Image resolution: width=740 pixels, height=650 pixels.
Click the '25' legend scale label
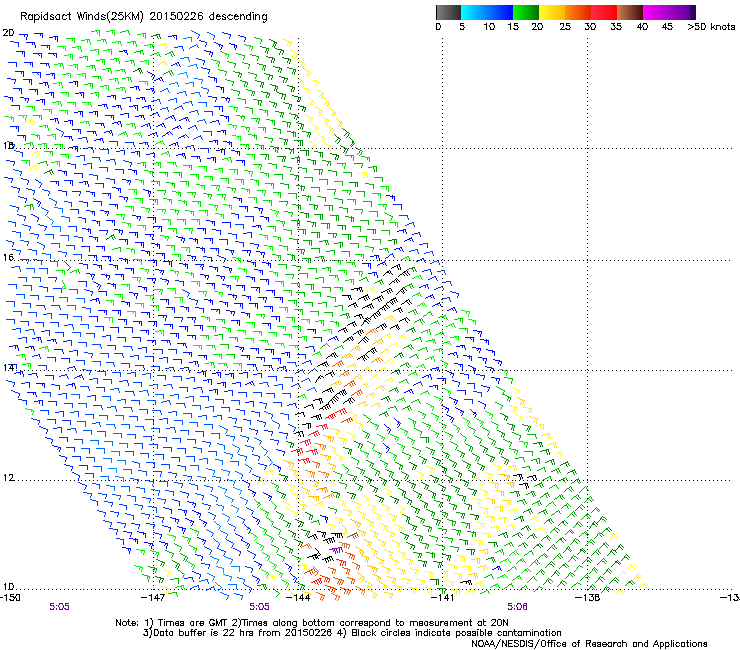pos(565,27)
